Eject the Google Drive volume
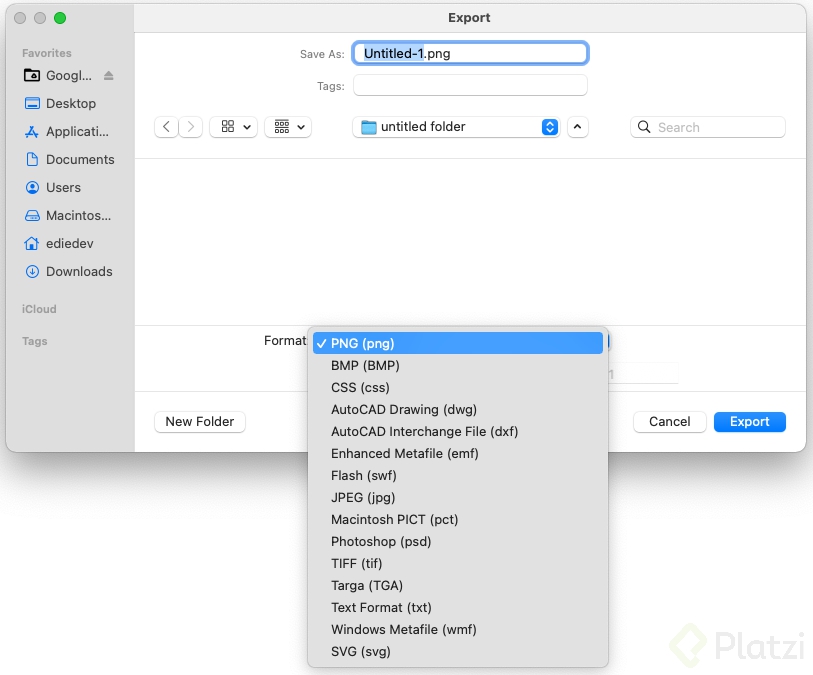The width and height of the screenshot is (813, 675). point(108,76)
